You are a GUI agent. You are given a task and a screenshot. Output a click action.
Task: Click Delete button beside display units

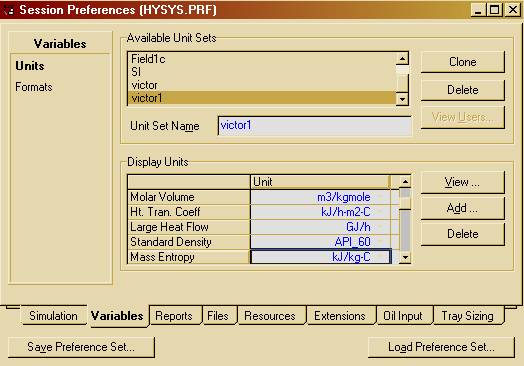point(463,234)
